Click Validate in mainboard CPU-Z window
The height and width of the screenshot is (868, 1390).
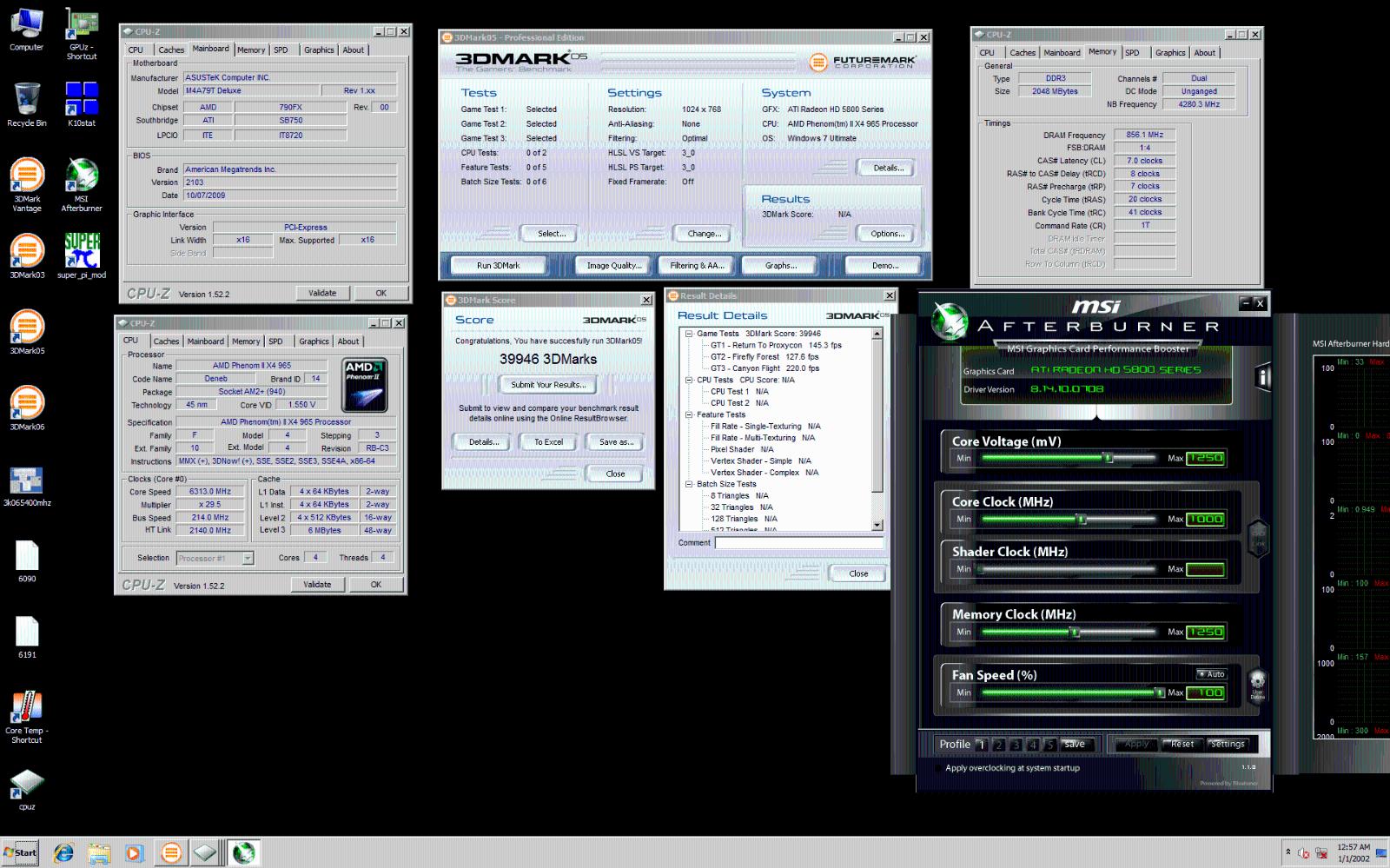[322, 293]
